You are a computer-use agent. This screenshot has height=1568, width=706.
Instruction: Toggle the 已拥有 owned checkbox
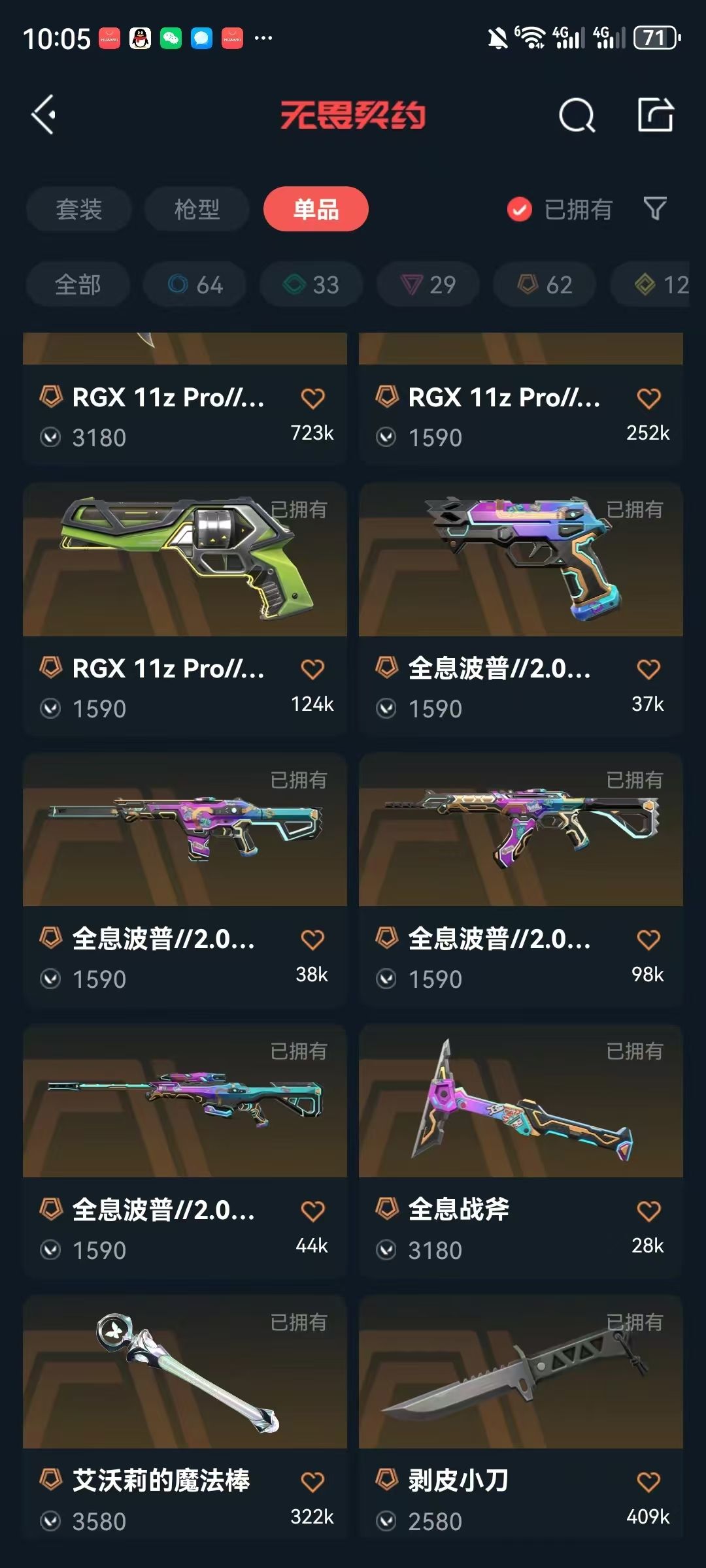click(x=520, y=209)
